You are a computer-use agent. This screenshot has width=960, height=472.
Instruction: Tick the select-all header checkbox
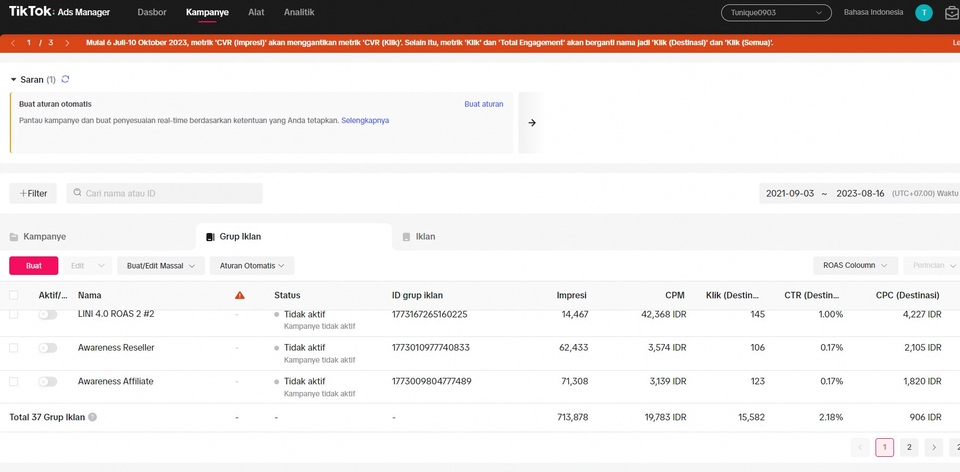tap(13, 295)
